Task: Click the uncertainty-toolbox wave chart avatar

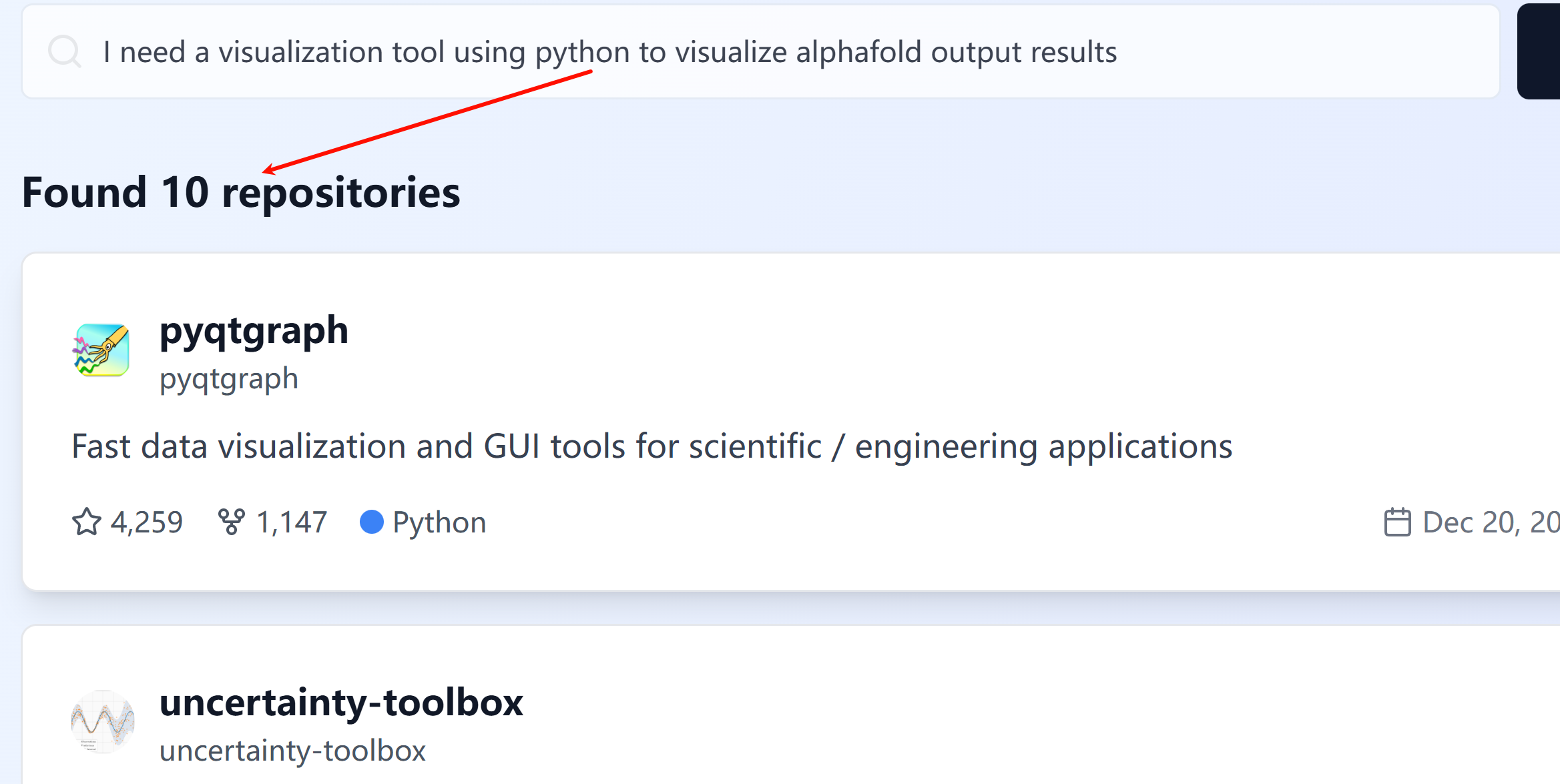Action: point(103,722)
